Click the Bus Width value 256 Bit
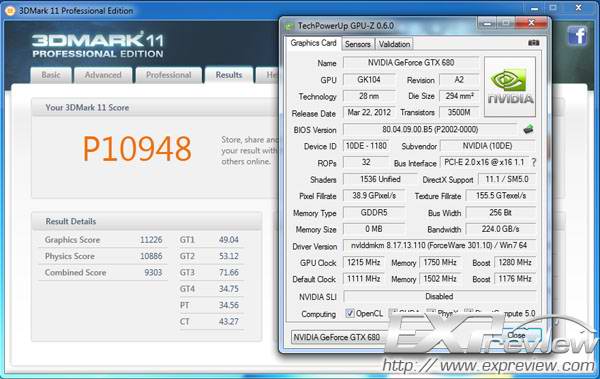 (x=501, y=212)
